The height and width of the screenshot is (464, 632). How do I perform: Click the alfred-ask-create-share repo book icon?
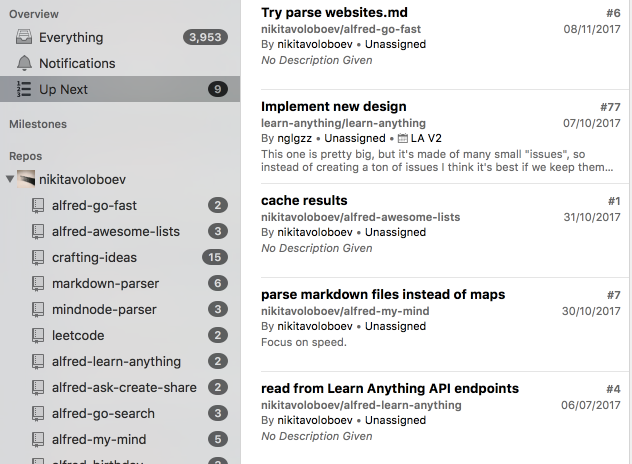[38, 387]
